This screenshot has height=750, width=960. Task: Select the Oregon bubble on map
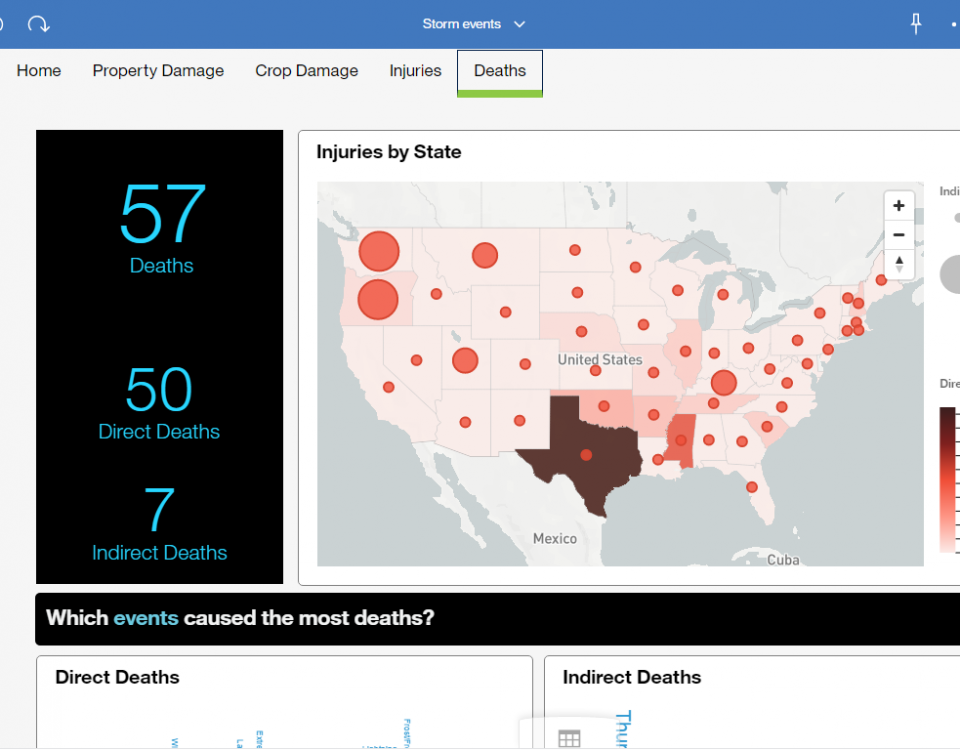click(x=378, y=299)
